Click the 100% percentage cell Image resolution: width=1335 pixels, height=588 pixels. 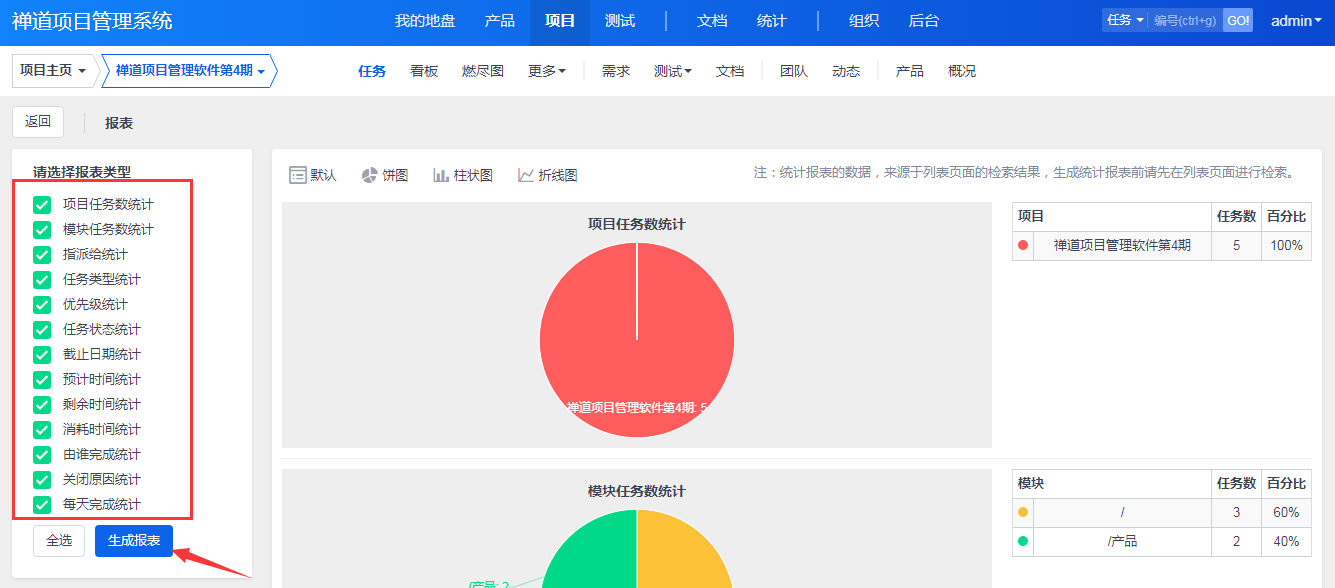point(1286,245)
